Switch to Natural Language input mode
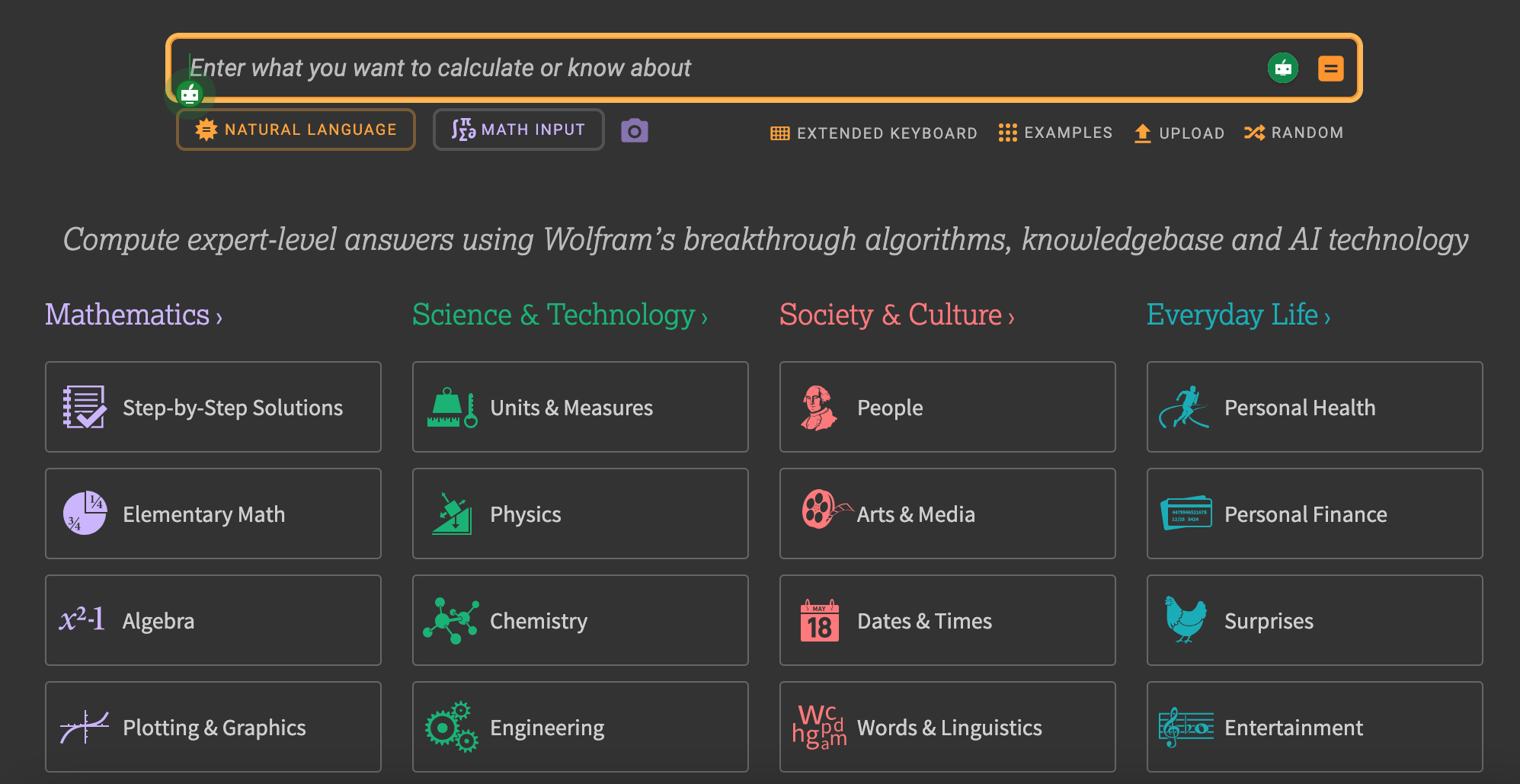The width and height of the screenshot is (1520, 784). tap(296, 130)
